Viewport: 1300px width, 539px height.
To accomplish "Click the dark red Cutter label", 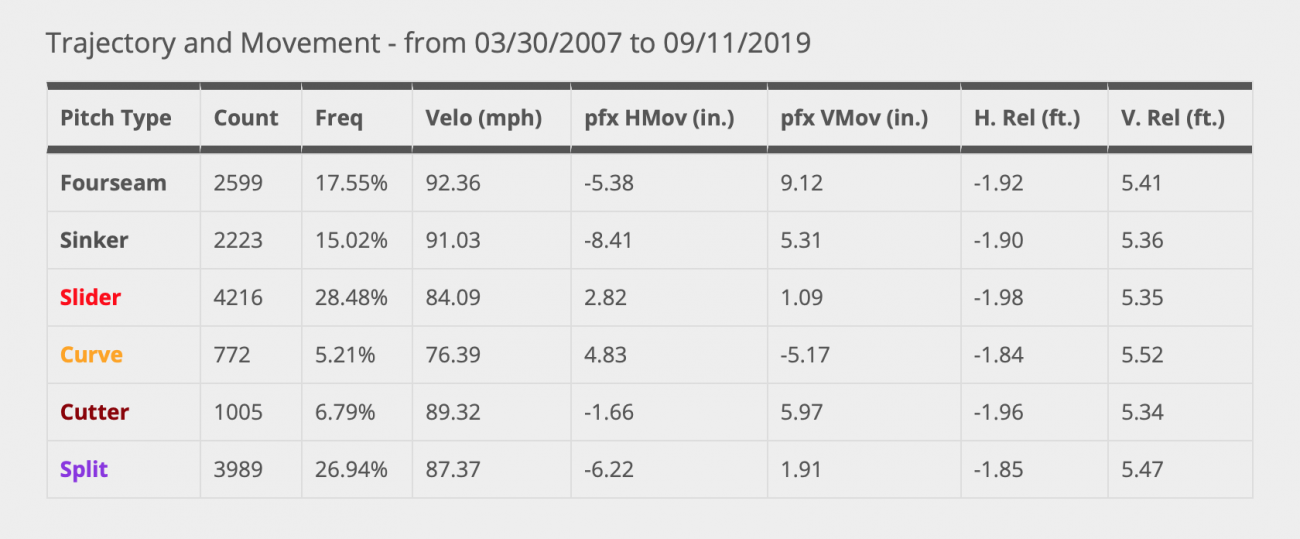I will tap(94, 412).
